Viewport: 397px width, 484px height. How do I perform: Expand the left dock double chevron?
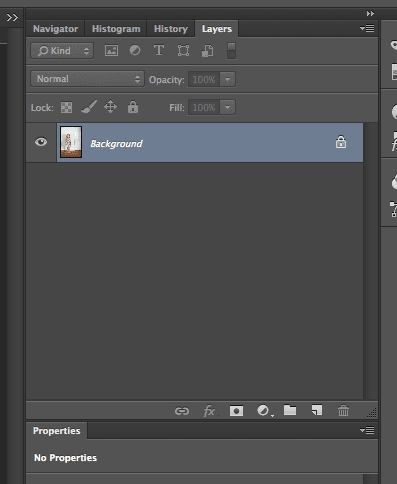[x=12, y=17]
